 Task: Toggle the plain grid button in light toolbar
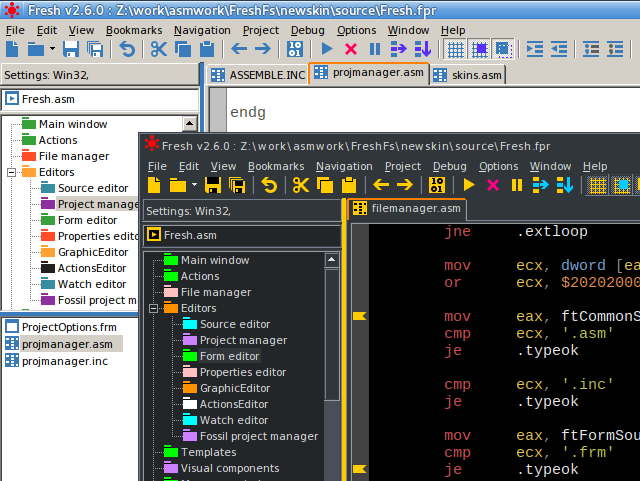456,50
